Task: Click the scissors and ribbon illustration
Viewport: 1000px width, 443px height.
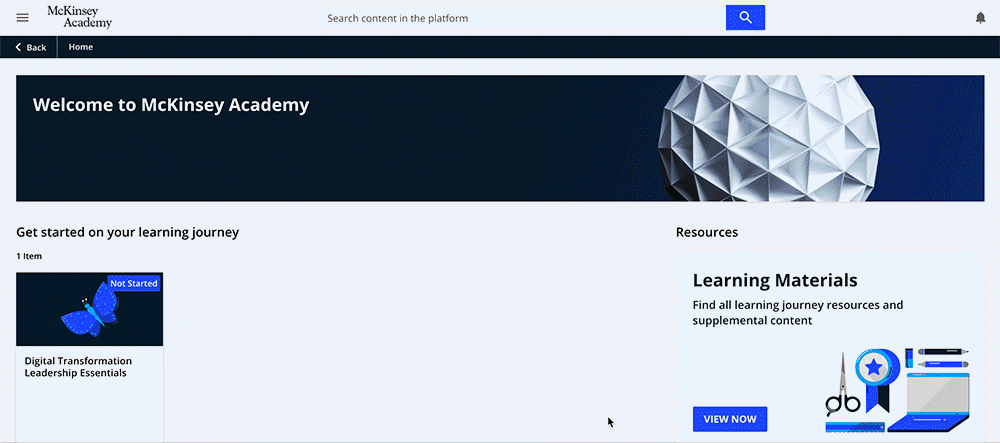Action: [x=858, y=385]
